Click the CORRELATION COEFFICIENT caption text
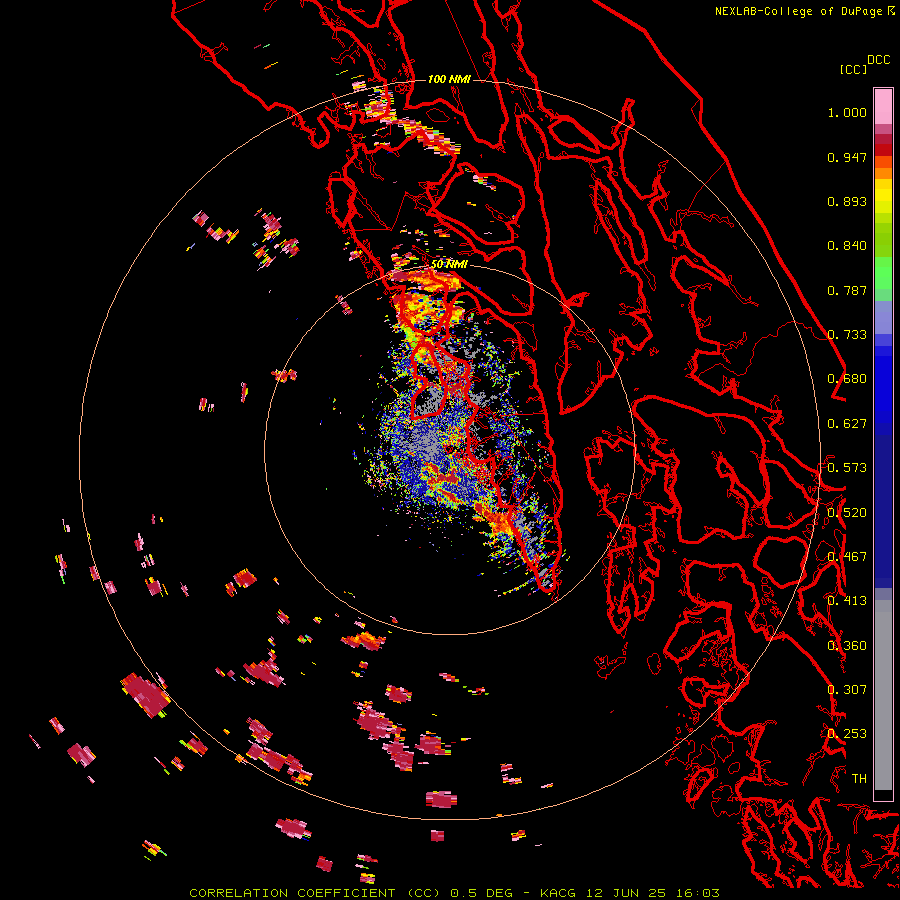 (x=292, y=893)
